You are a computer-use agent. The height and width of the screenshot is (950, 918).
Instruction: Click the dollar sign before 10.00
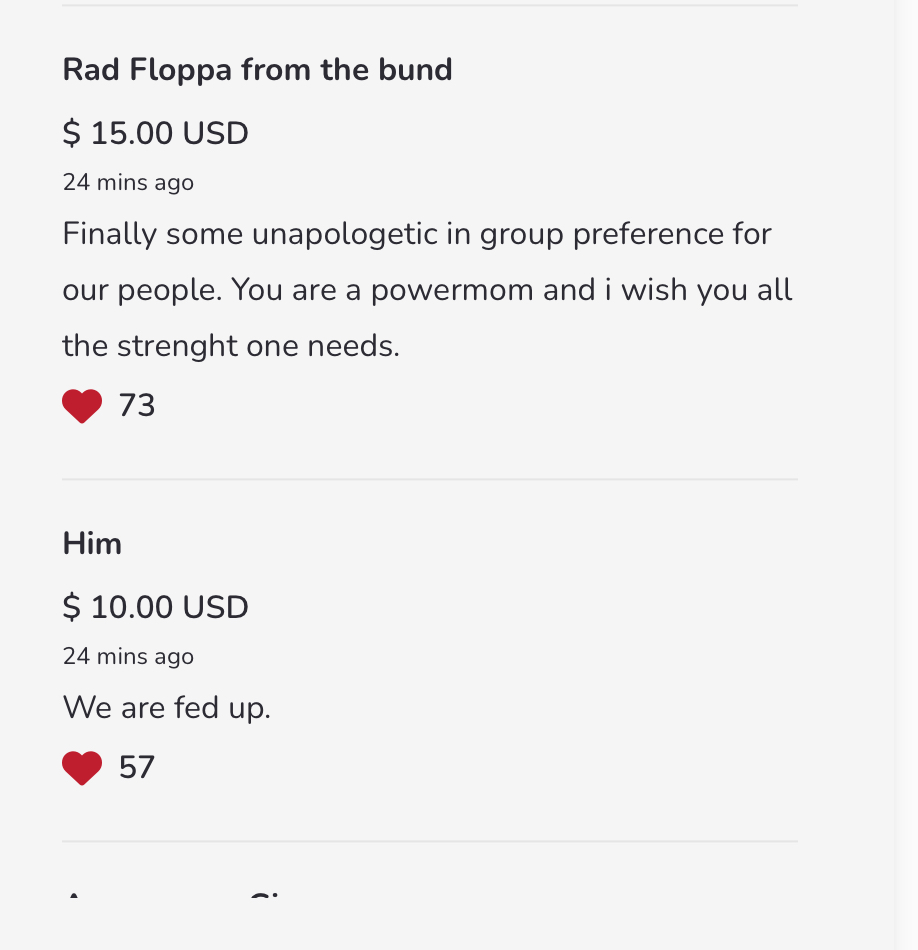(71, 607)
